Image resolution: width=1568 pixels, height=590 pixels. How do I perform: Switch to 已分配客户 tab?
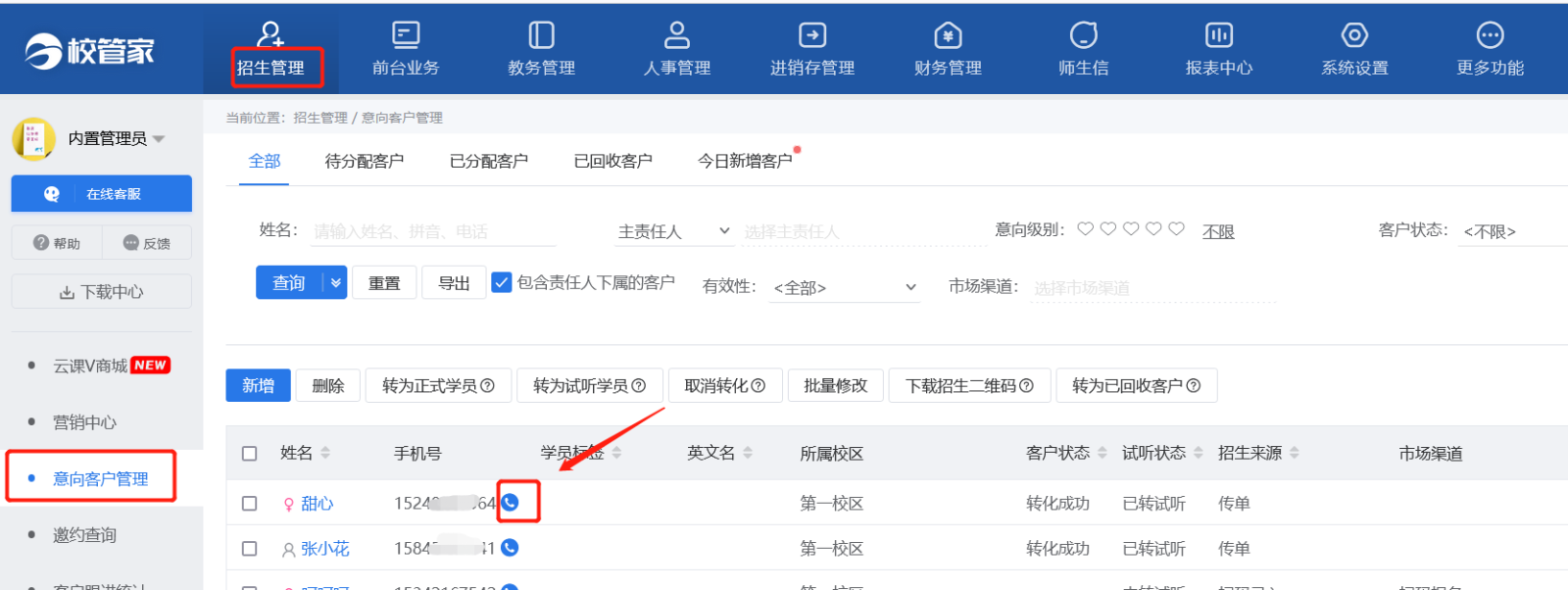(x=489, y=161)
